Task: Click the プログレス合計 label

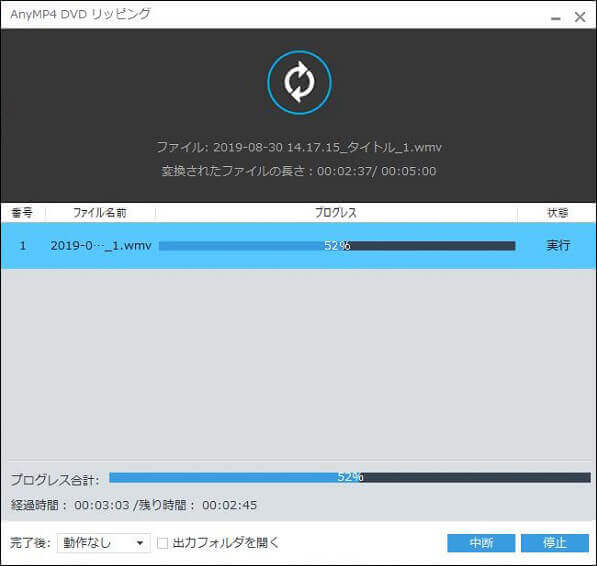Action: 55,480
